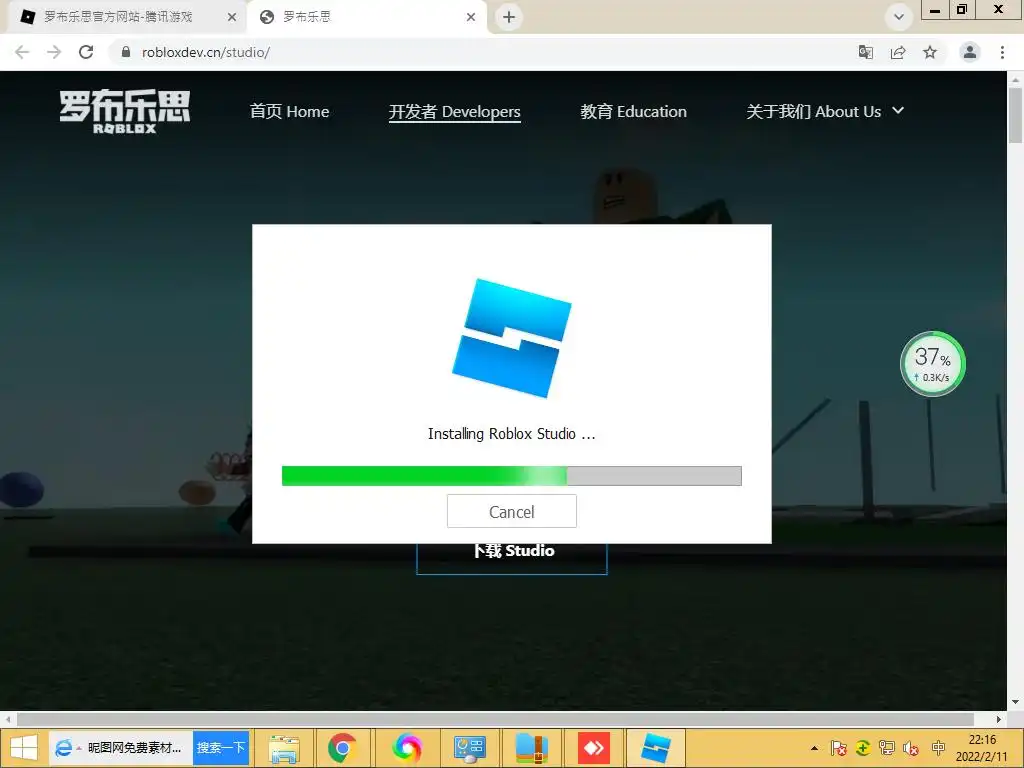Bookmark this page with star
Viewport: 1024px width, 768px height.
(930, 52)
